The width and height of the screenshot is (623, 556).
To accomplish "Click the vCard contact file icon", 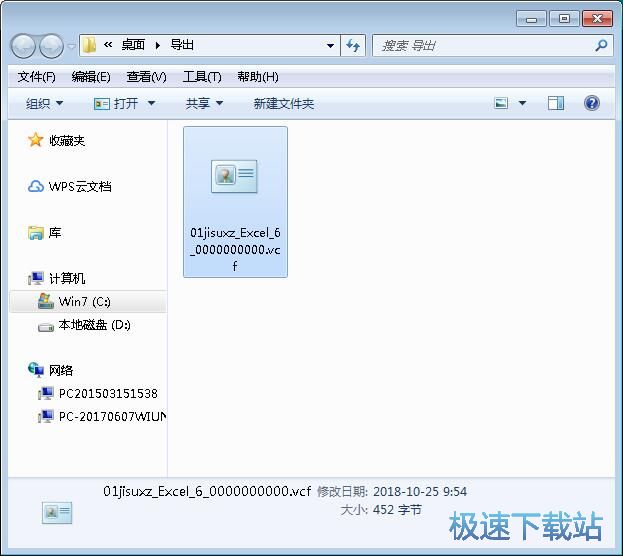I will click(x=234, y=176).
